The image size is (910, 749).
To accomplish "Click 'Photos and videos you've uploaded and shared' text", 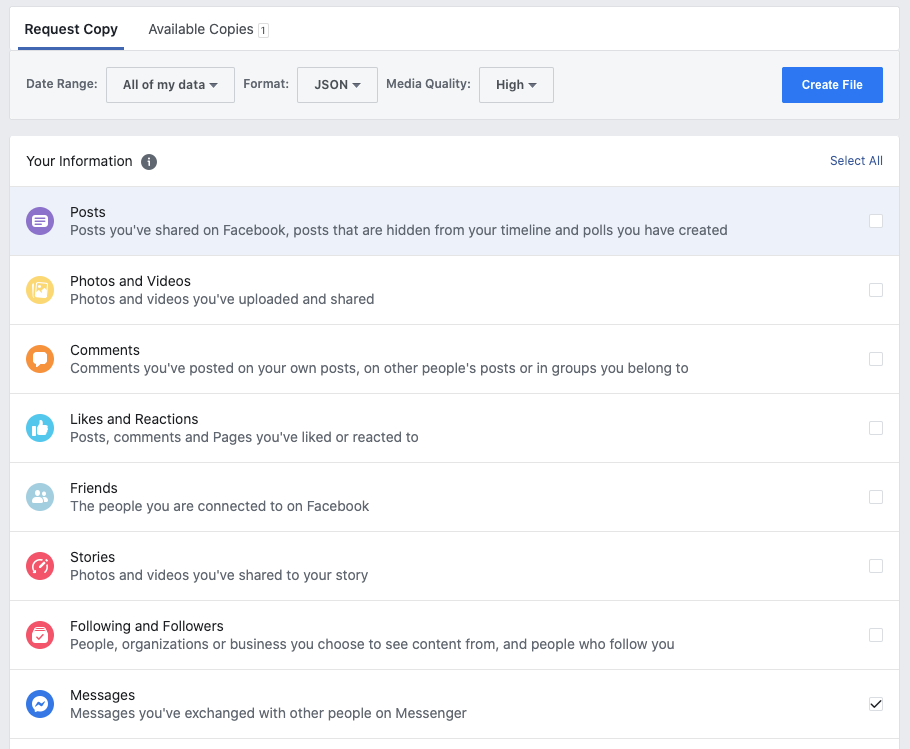I will (x=222, y=299).
